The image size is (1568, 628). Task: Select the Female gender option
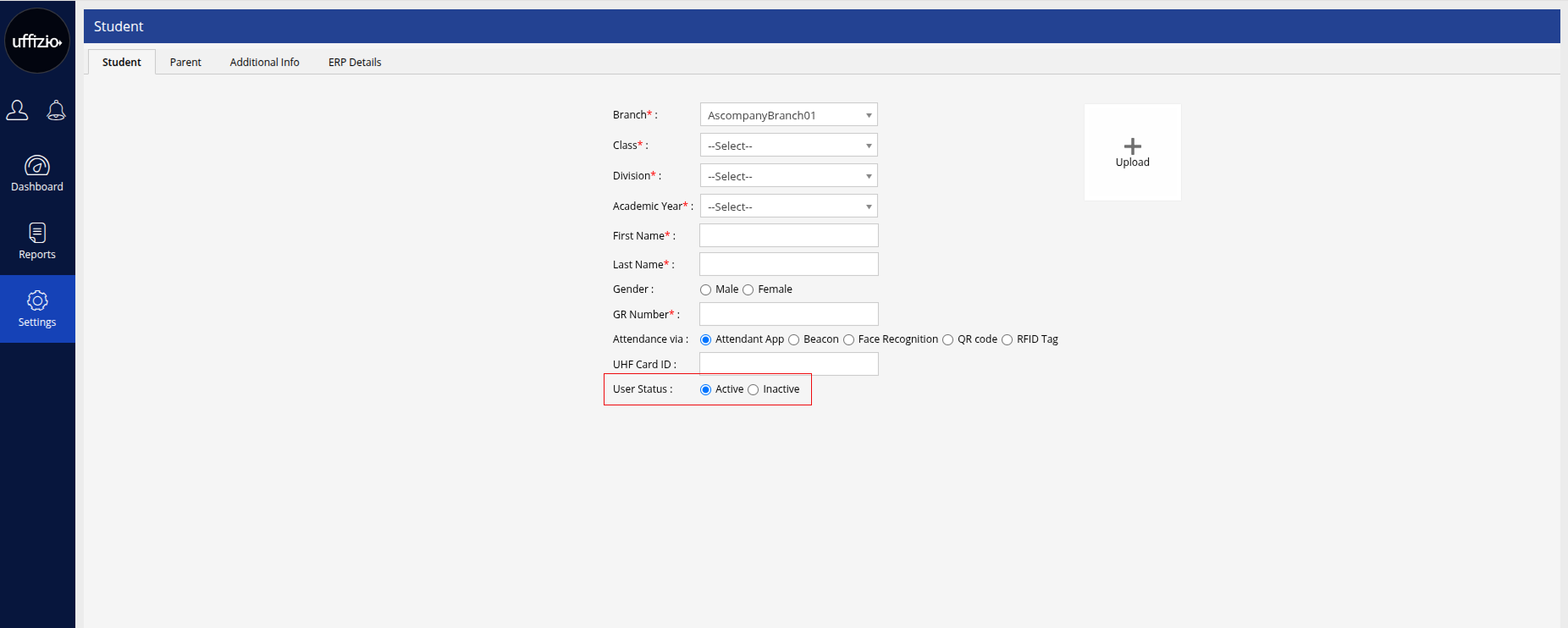(x=748, y=289)
